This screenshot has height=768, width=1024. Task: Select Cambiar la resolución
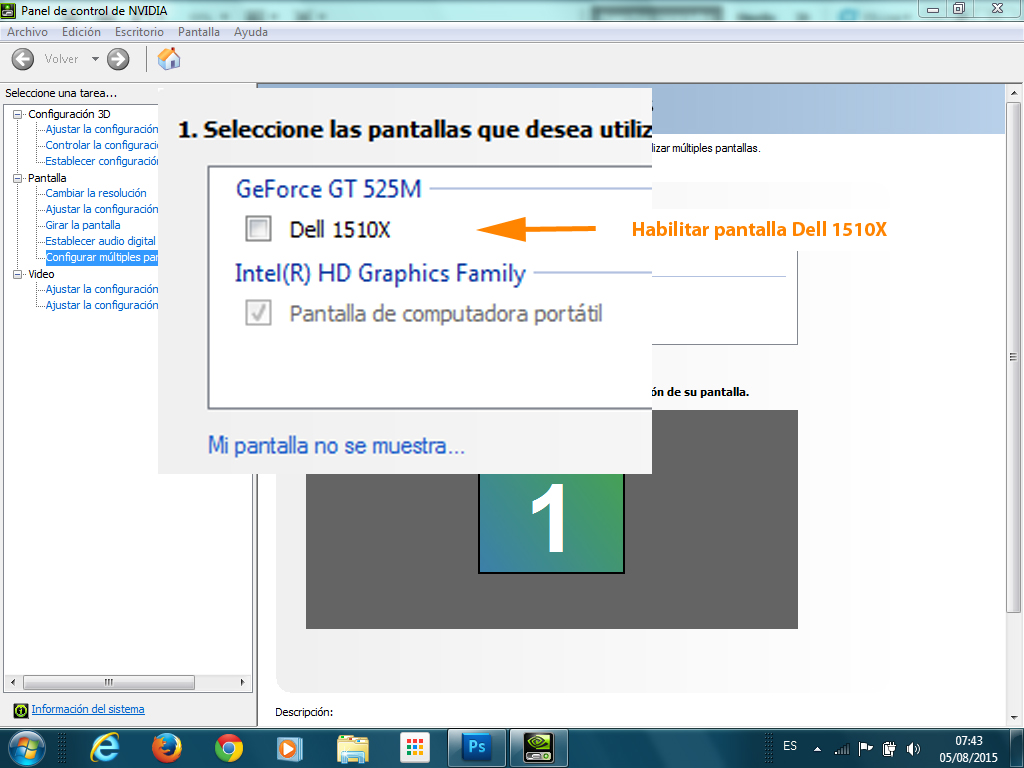coord(96,193)
